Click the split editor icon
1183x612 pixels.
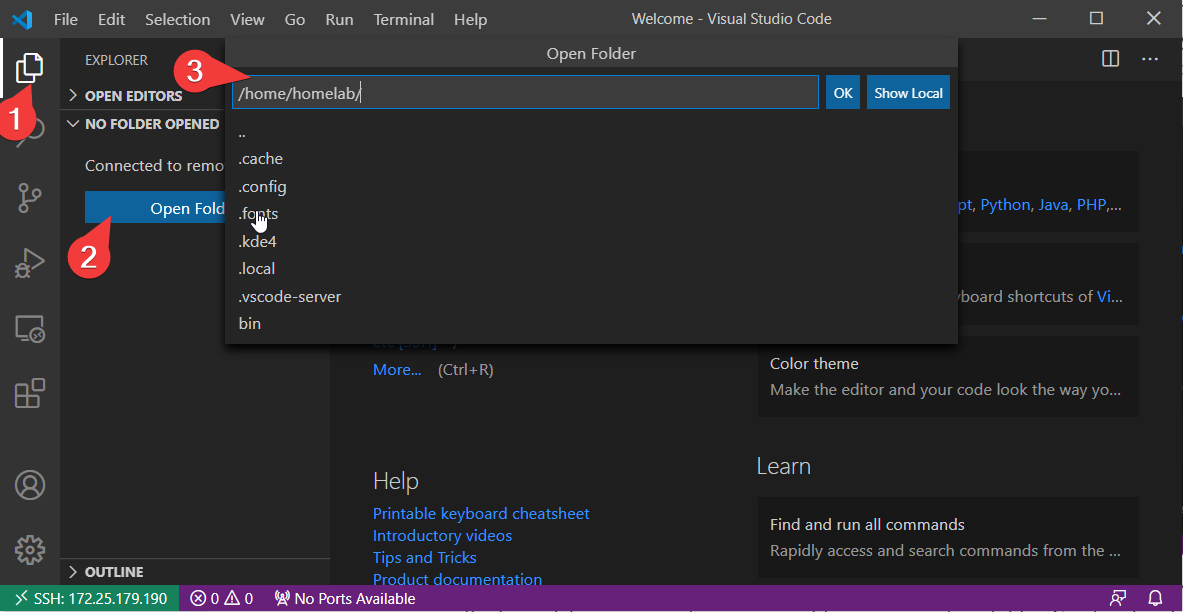tap(1110, 59)
